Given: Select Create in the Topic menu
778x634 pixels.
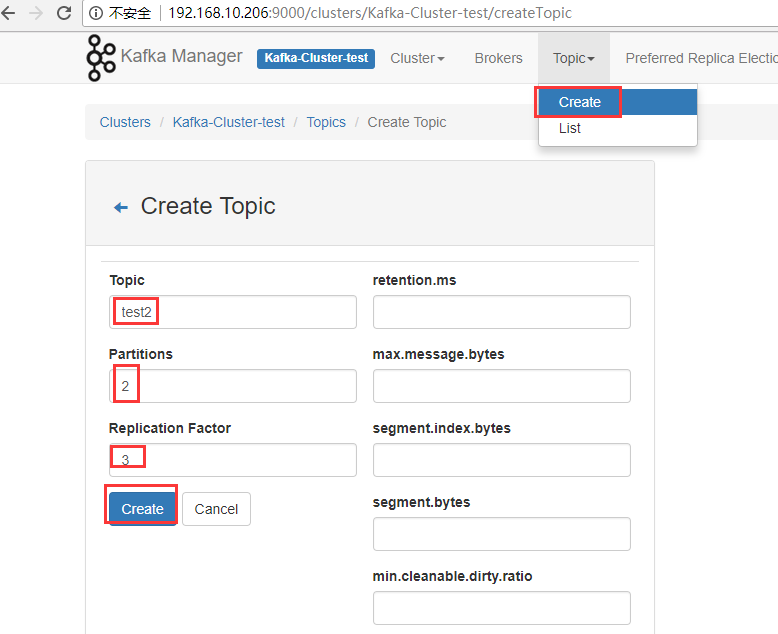Looking at the screenshot, I should (618, 102).
